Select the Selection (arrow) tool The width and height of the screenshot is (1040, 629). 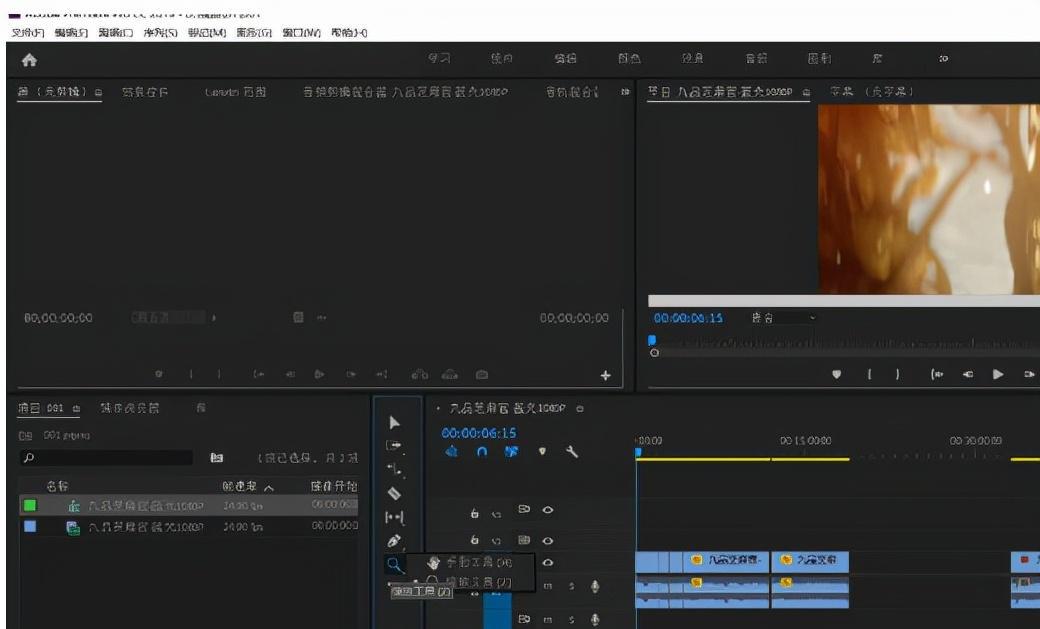[x=395, y=423]
